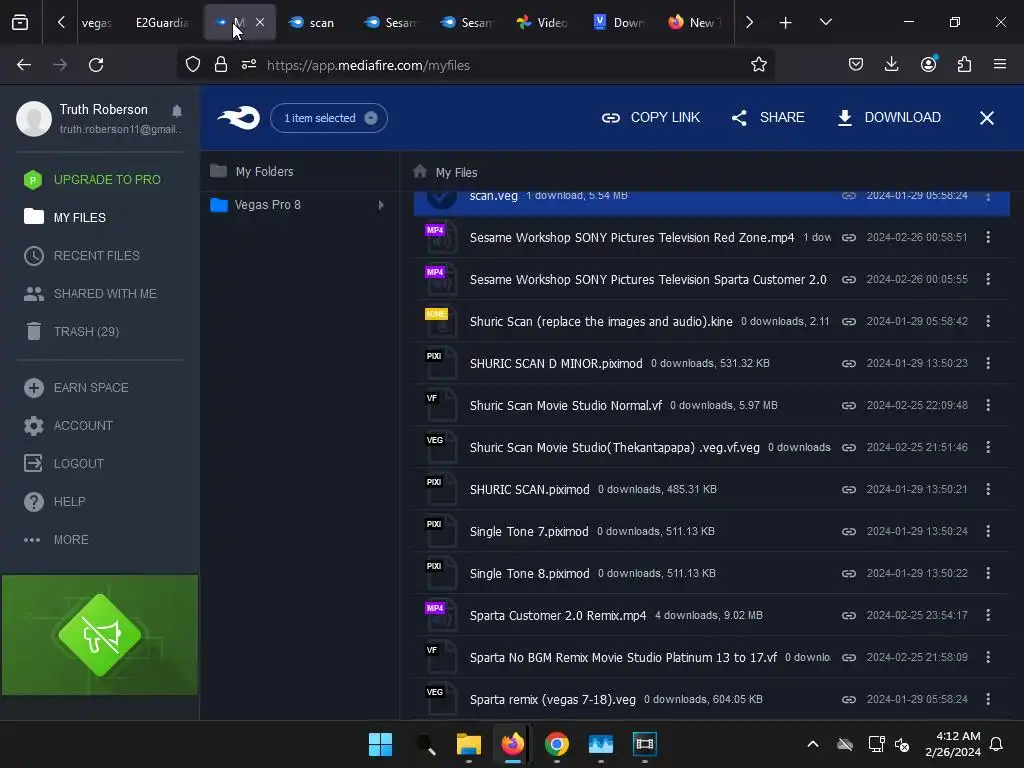The image size is (1024, 768).
Task: Bookmark this page with the star
Action: click(758, 65)
